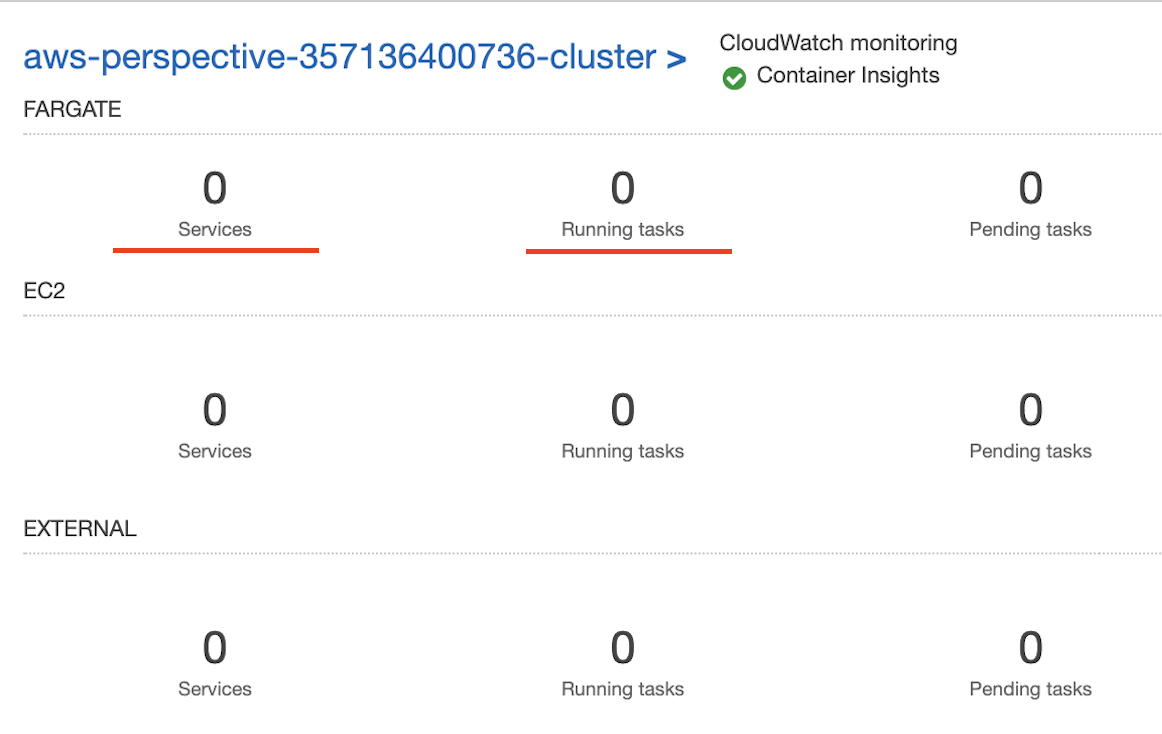Click EXTERNAL Running tasks count 0
Image resolution: width=1162 pixels, height=734 pixels.
tap(622, 648)
